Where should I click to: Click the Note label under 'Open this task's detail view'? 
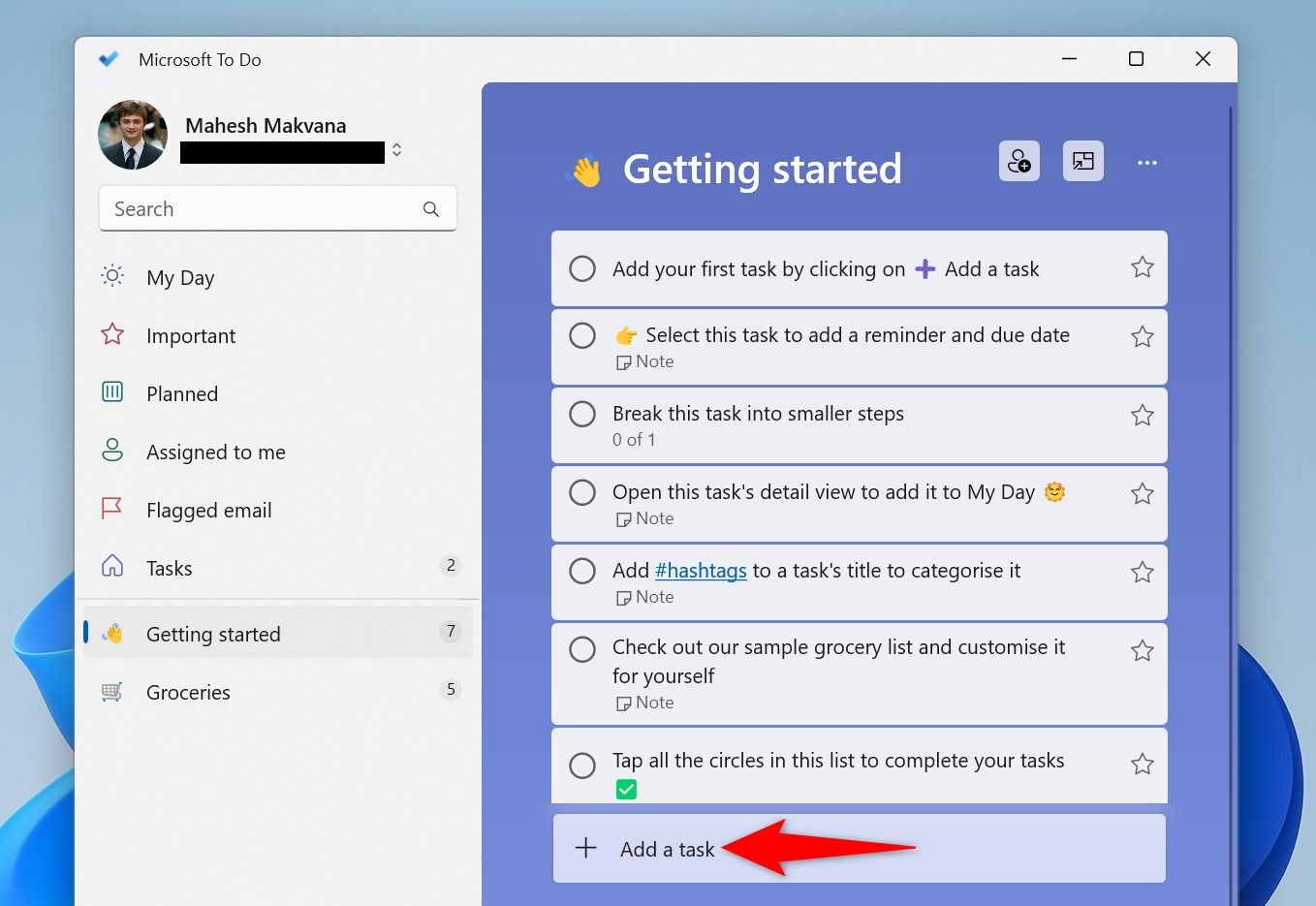point(645,519)
